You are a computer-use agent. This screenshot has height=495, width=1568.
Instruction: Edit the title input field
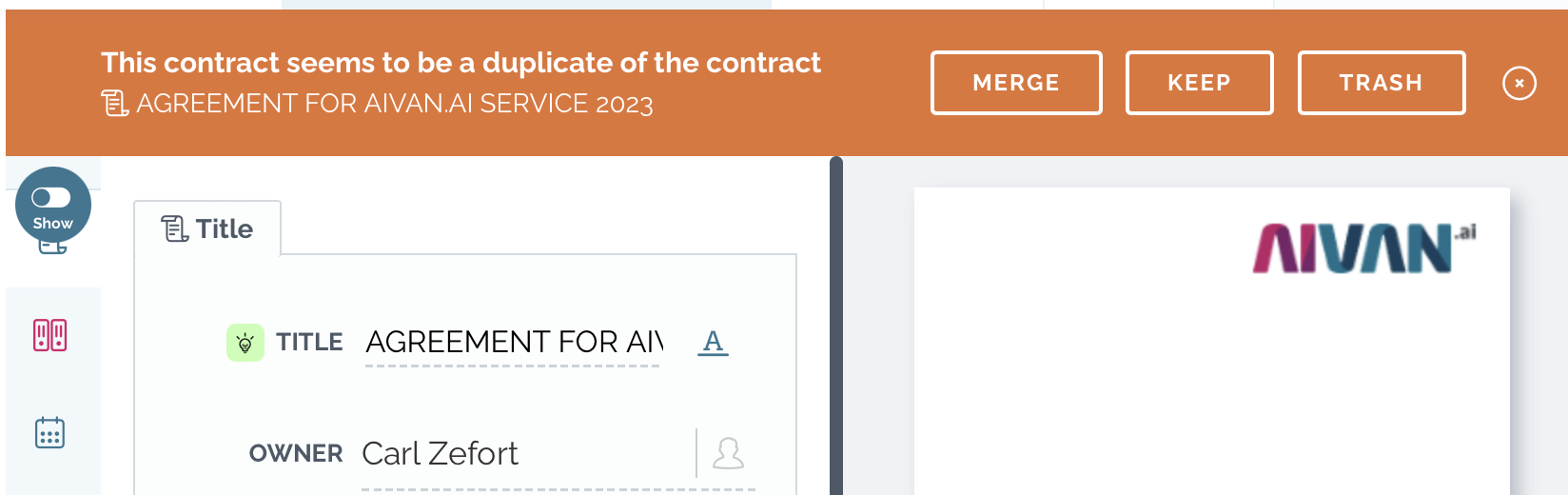[x=513, y=342]
